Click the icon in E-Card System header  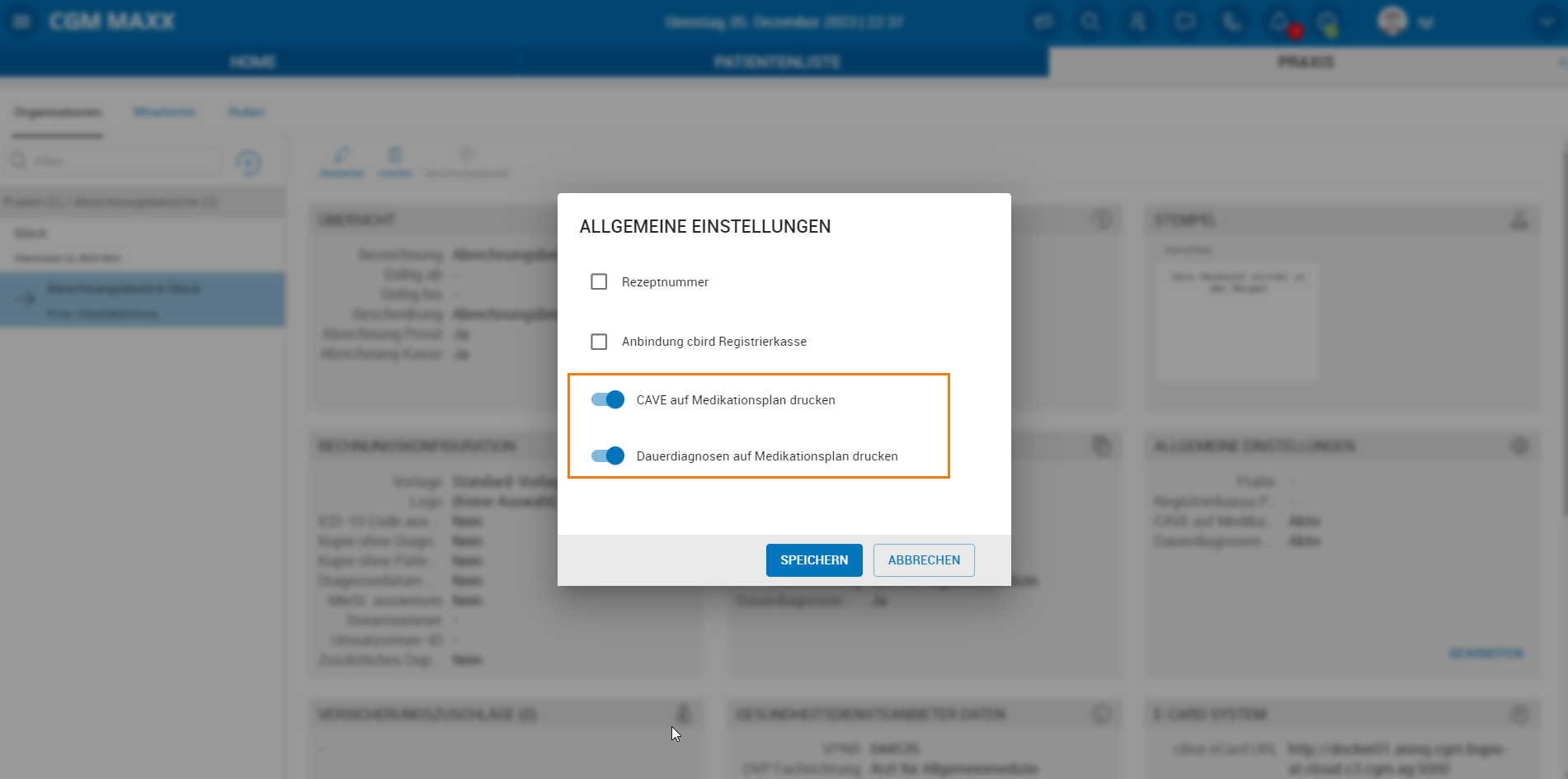(1519, 714)
